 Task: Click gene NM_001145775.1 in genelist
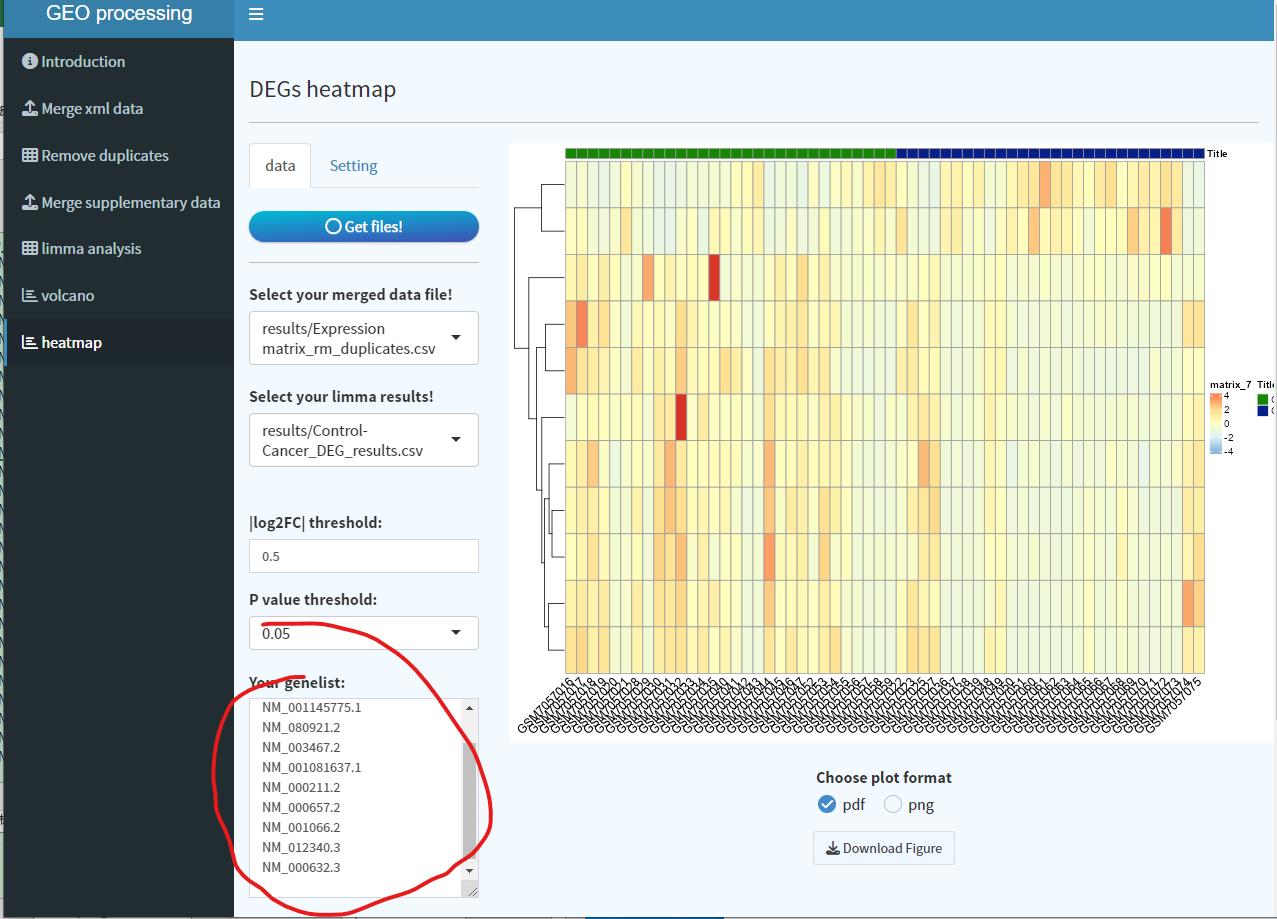tap(312, 708)
